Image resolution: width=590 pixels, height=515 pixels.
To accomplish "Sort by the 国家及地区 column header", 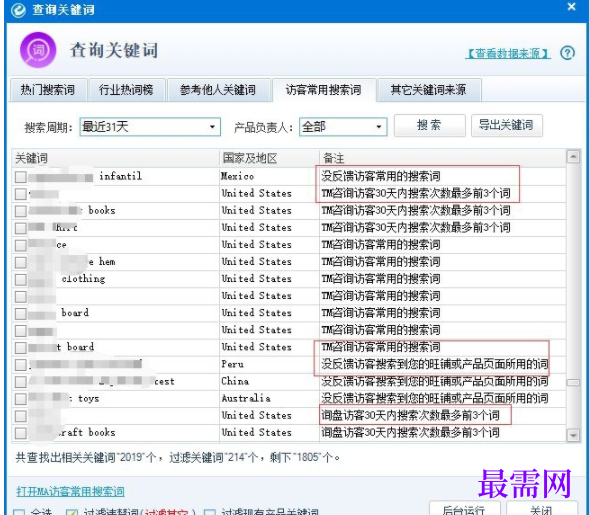I will pyautogui.click(x=269, y=158).
